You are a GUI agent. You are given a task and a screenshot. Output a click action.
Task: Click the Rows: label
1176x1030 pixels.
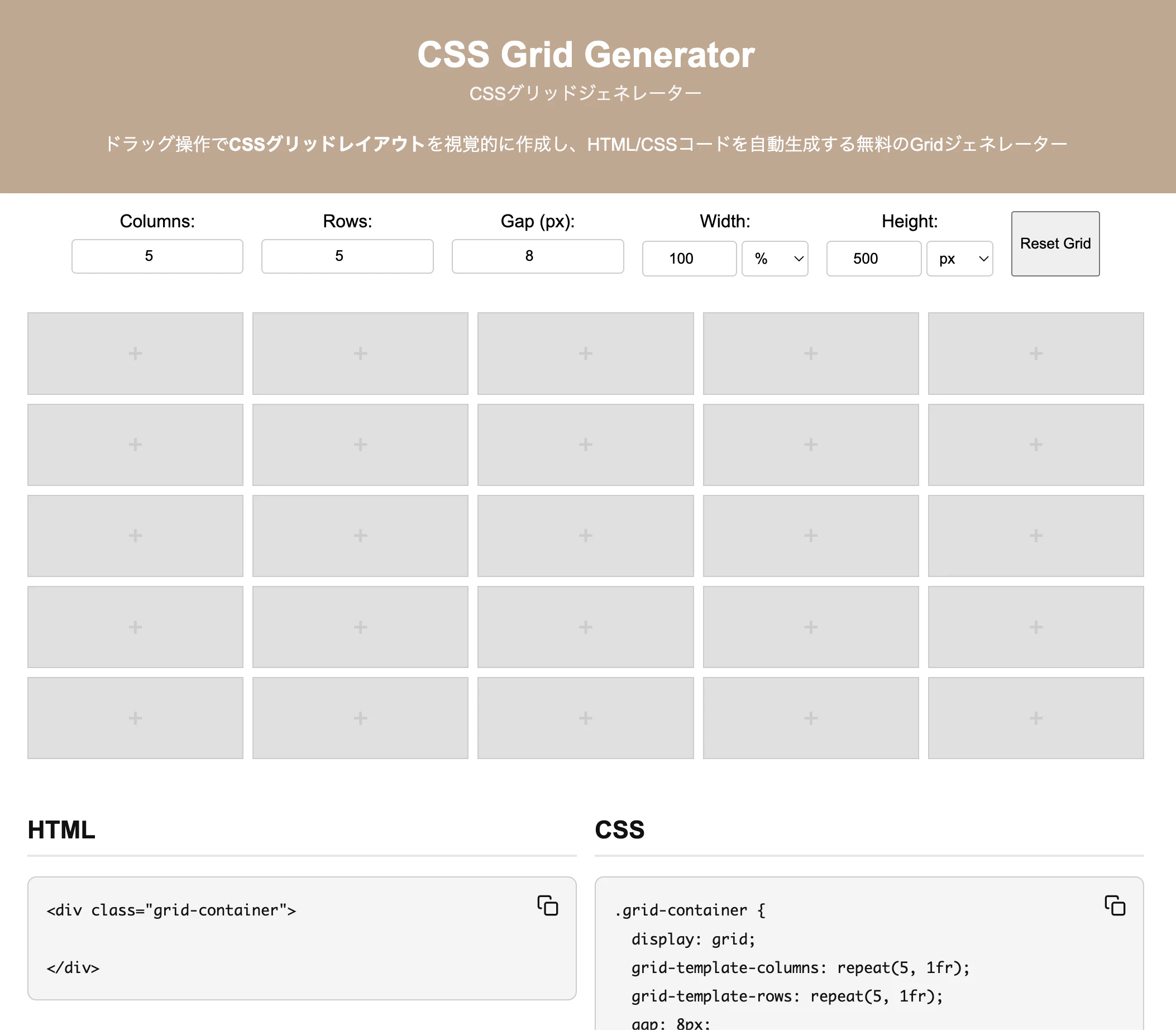click(347, 221)
